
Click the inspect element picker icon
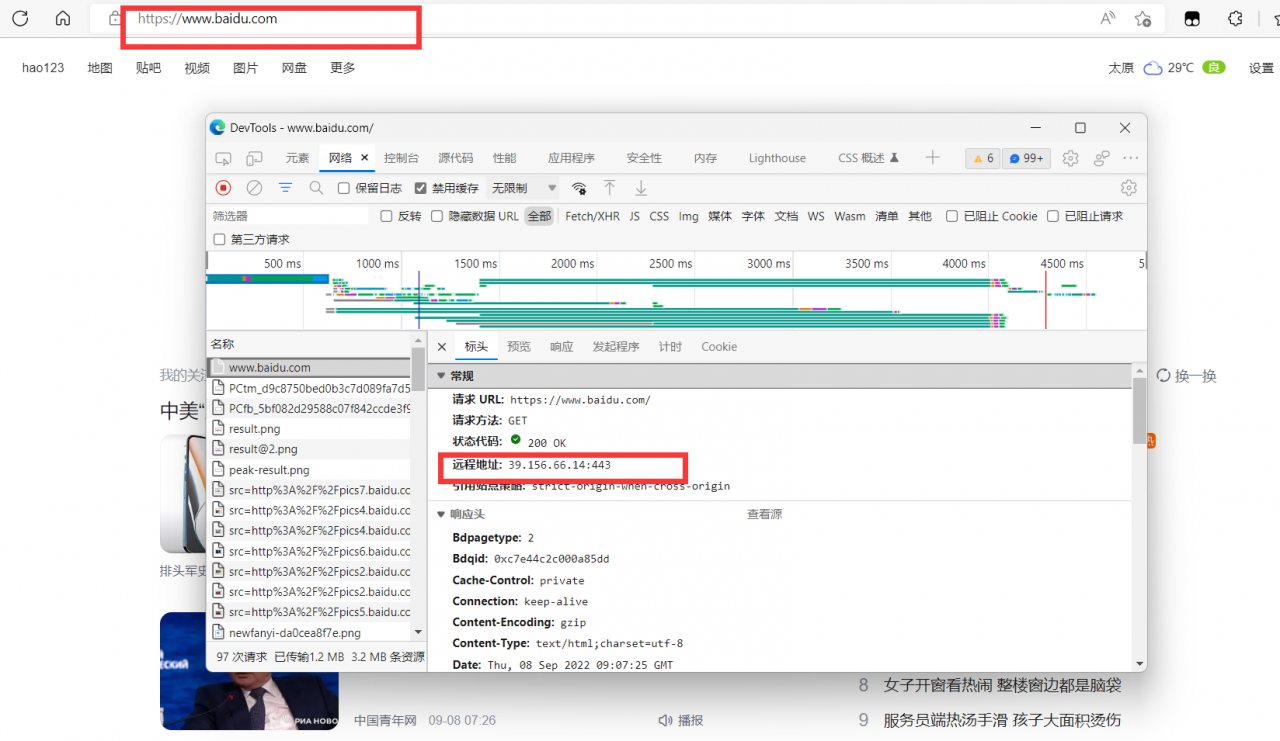(223, 158)
